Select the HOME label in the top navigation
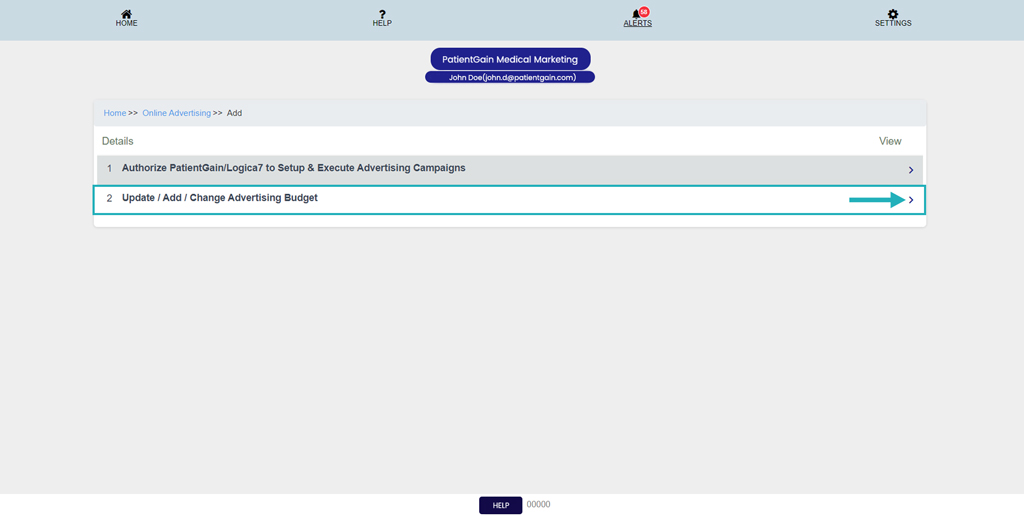The image size is (1024, 515). (126, 23)
